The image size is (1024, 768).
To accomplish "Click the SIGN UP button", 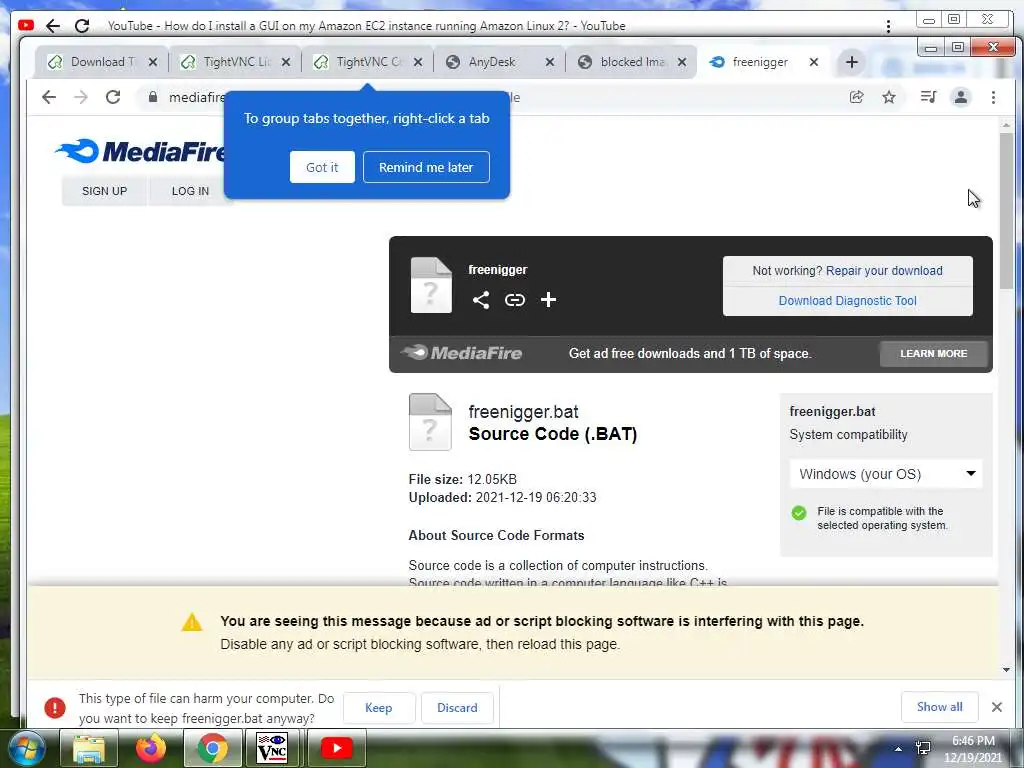I will (x=104, y=191).
